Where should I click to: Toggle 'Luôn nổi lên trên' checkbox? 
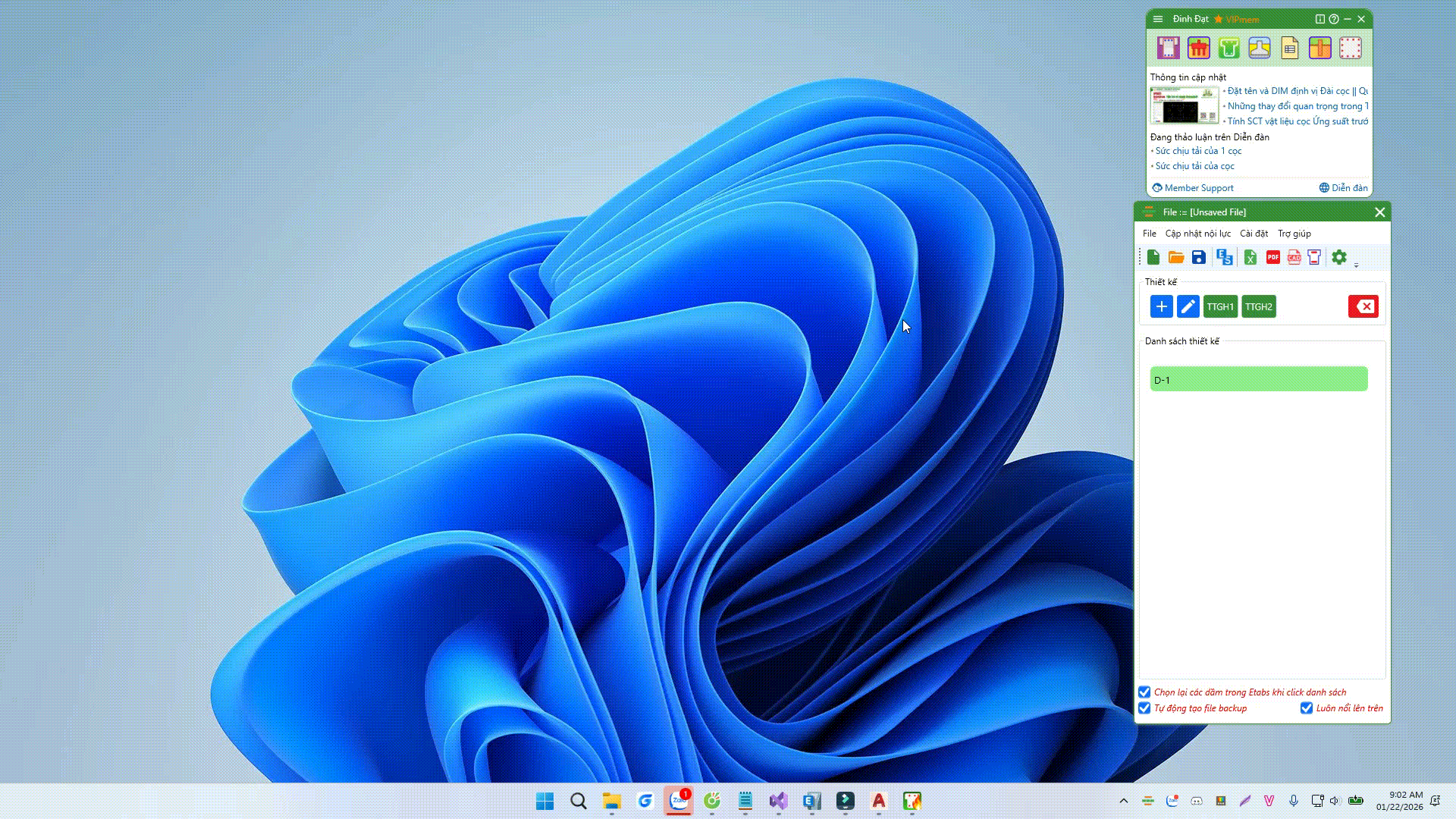(1307, 708)
